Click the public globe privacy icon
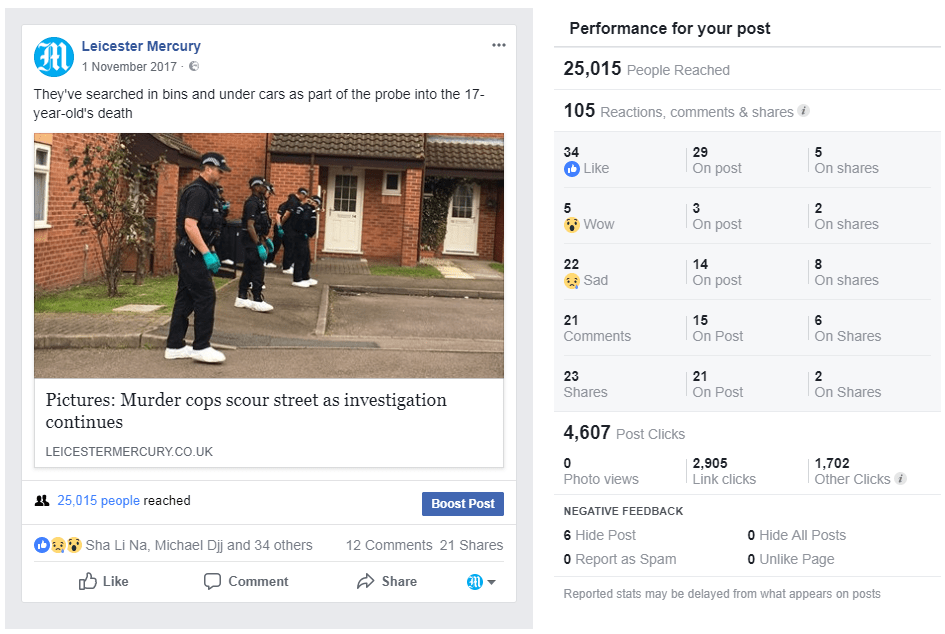945x634 pixels. point(194,67)
